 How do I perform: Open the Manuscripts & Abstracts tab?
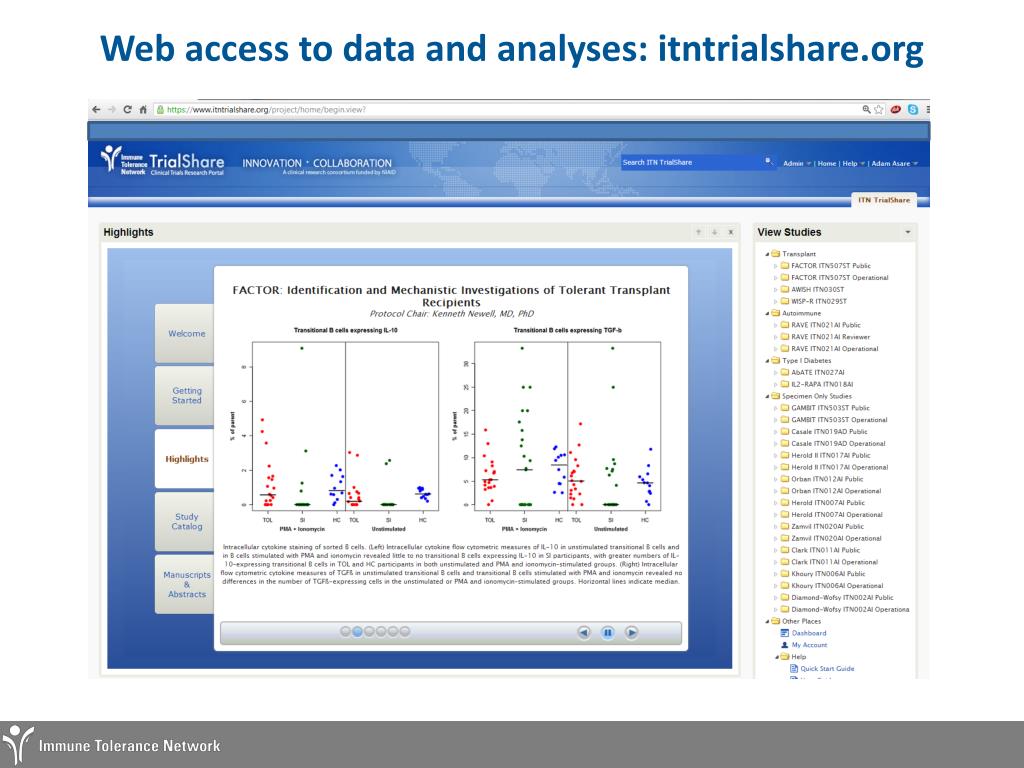185,584
